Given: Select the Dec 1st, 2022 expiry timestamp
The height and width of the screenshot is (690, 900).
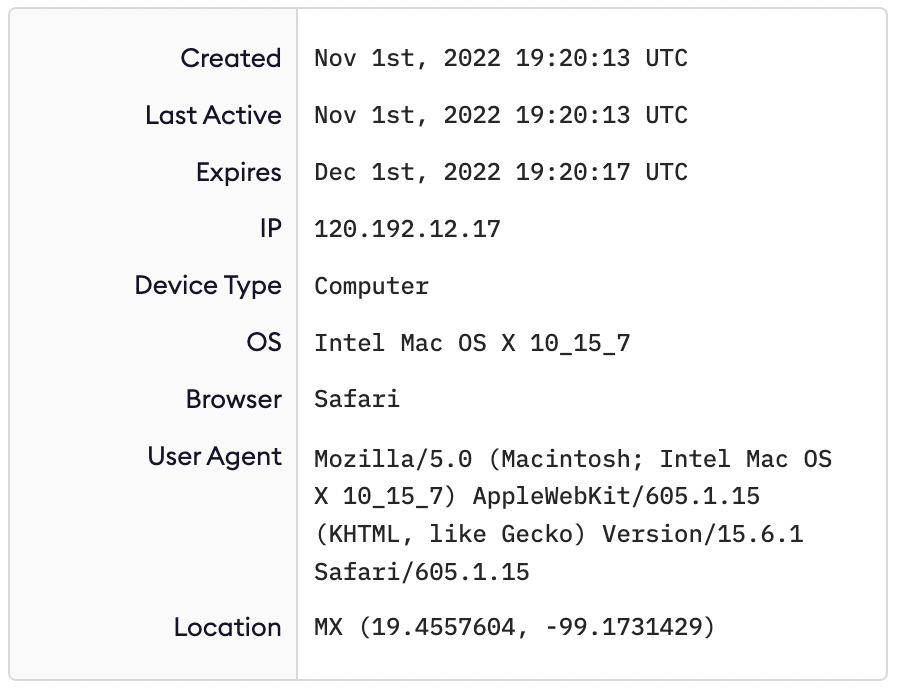Looking at the screenshot, I should [500, 172].
